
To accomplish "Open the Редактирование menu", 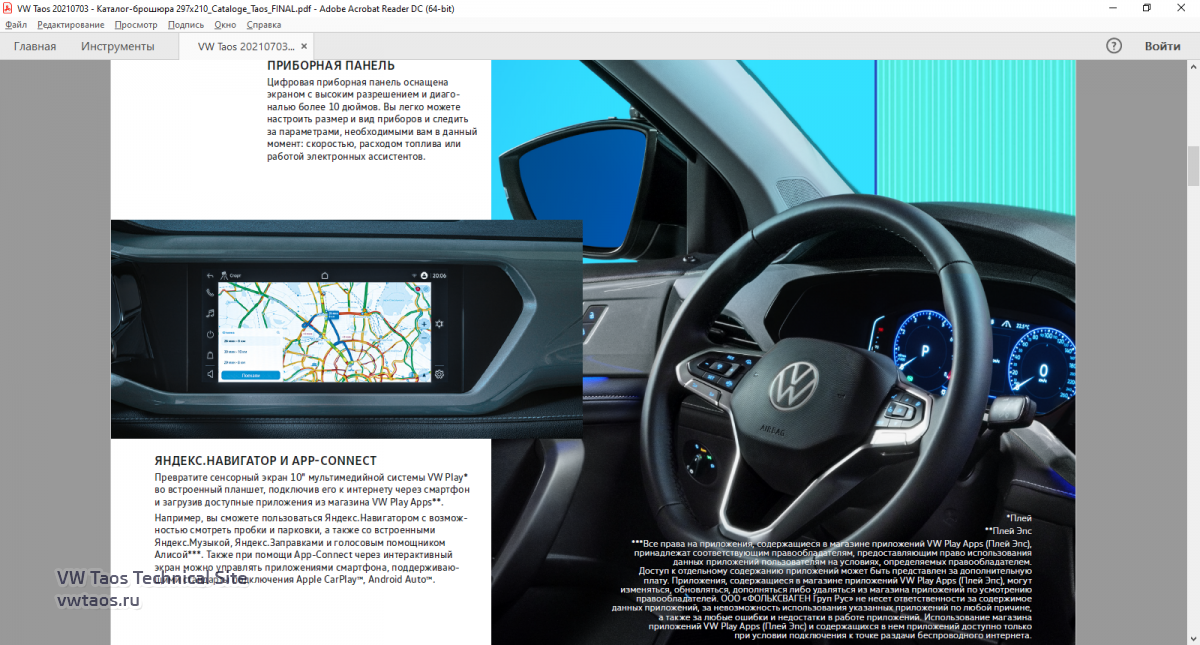I will pos(70,24).
